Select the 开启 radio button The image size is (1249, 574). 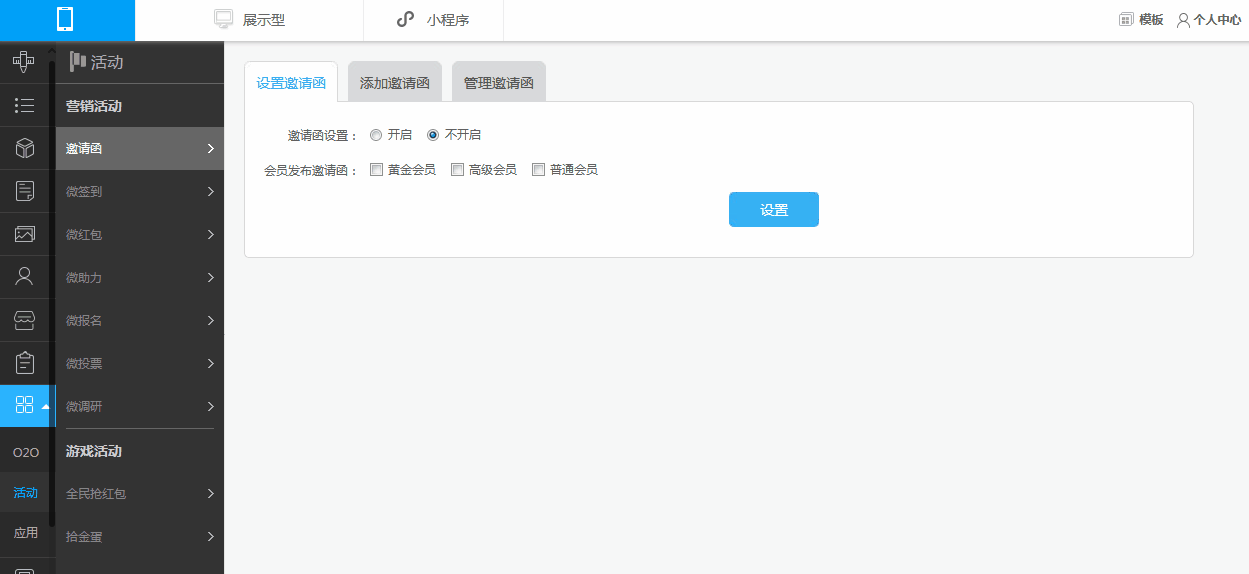coord(376,135)
